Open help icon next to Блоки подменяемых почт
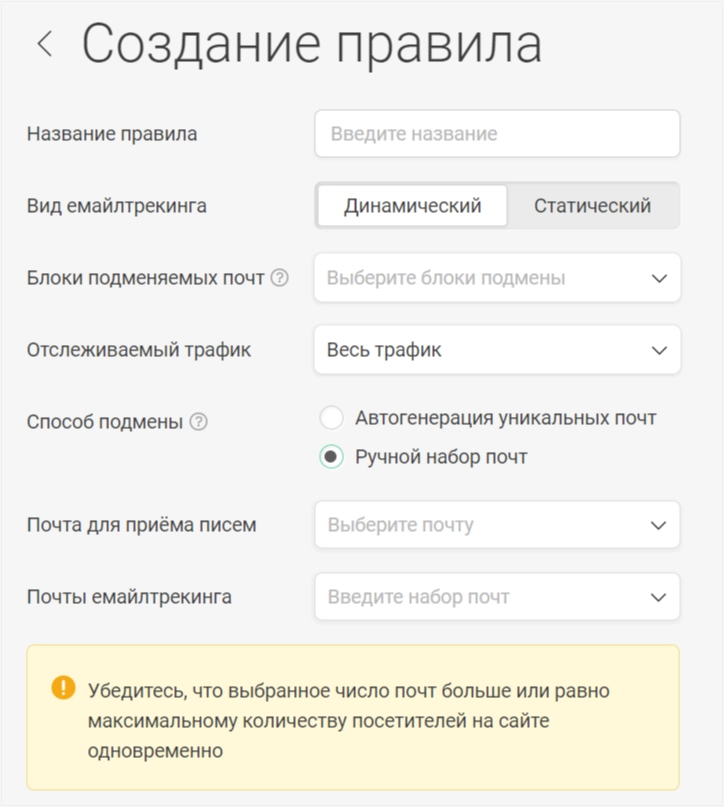Screen dimensions: 724x807 tap(279, 278)
